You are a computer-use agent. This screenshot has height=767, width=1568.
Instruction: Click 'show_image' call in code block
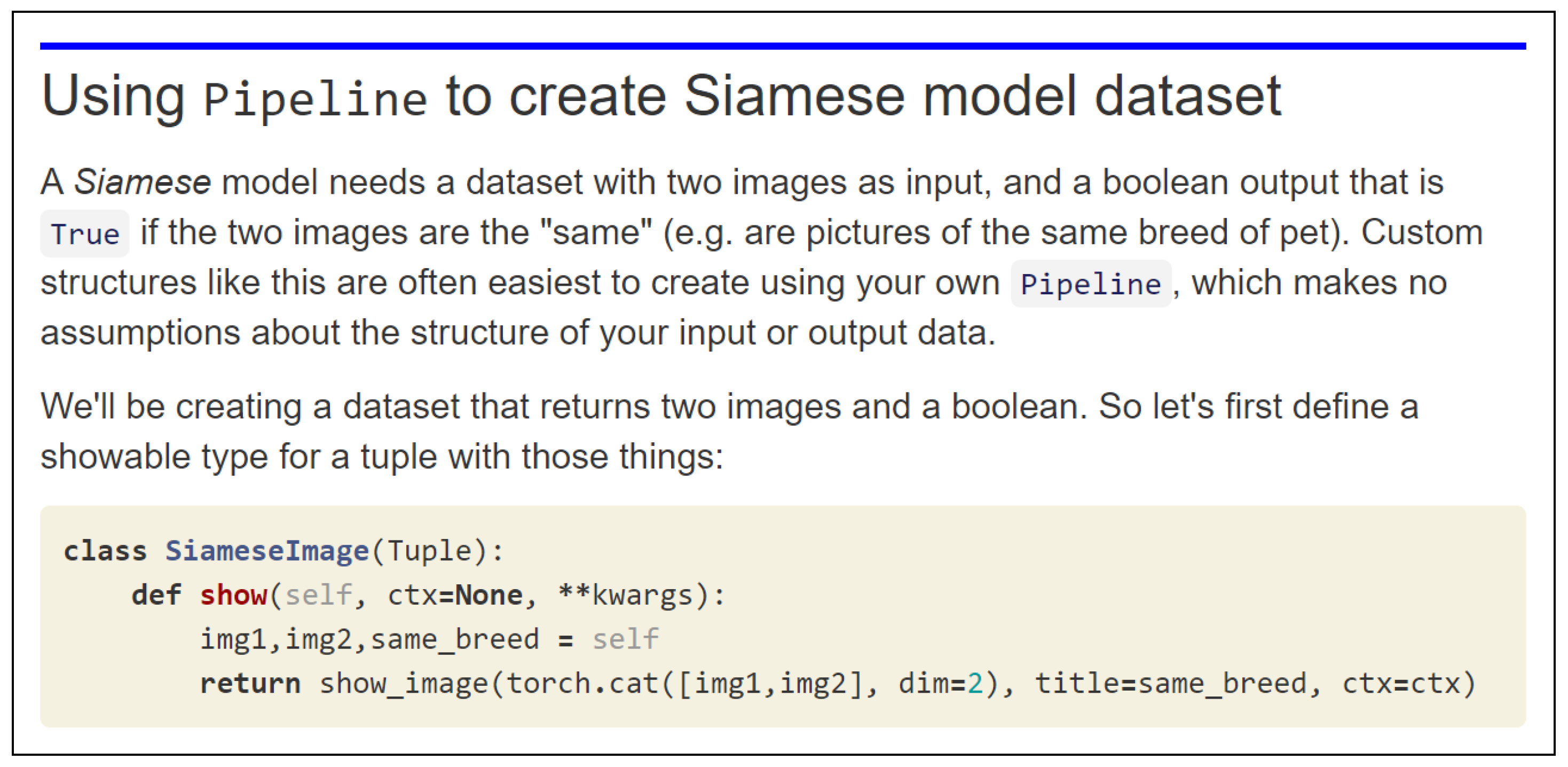click(x=404, y=684)
